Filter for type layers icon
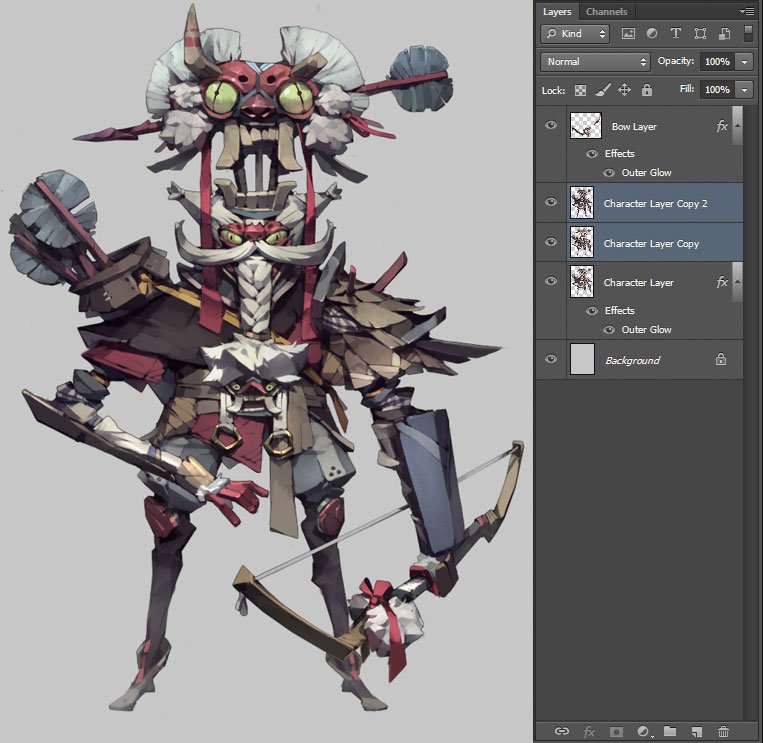This screenshot has height=743, width=763. click(x=675, y=33)
